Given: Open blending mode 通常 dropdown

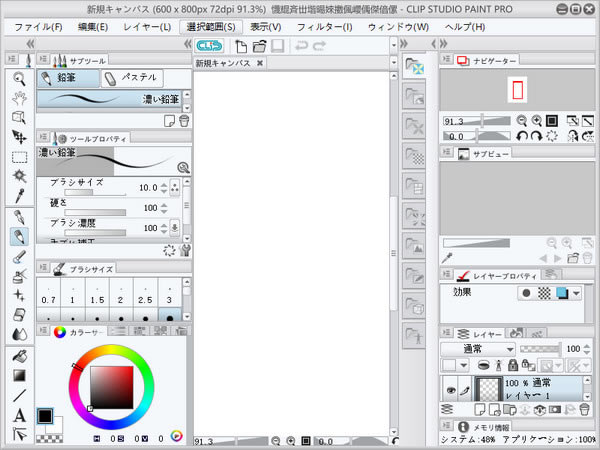Looking at the screenshot, I should pos(477,349).
